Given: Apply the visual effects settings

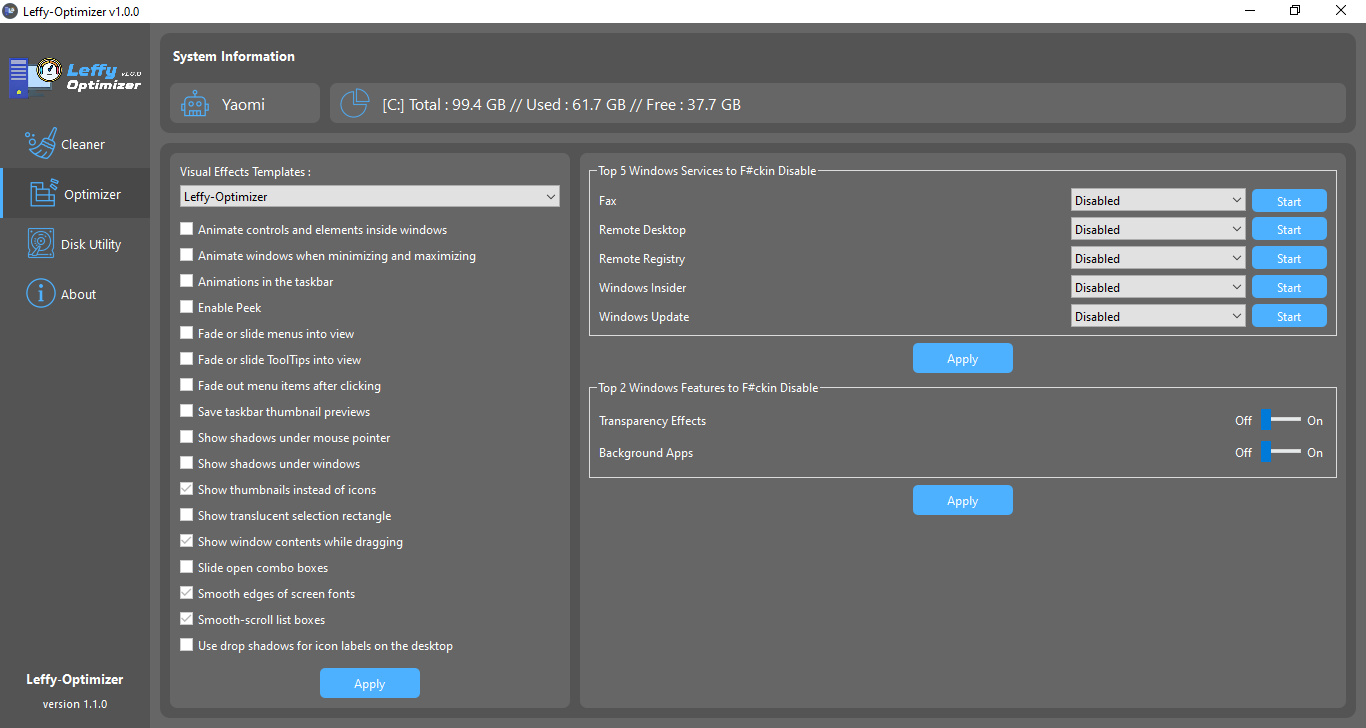Looking at the screenshot, I should (369, 683).
